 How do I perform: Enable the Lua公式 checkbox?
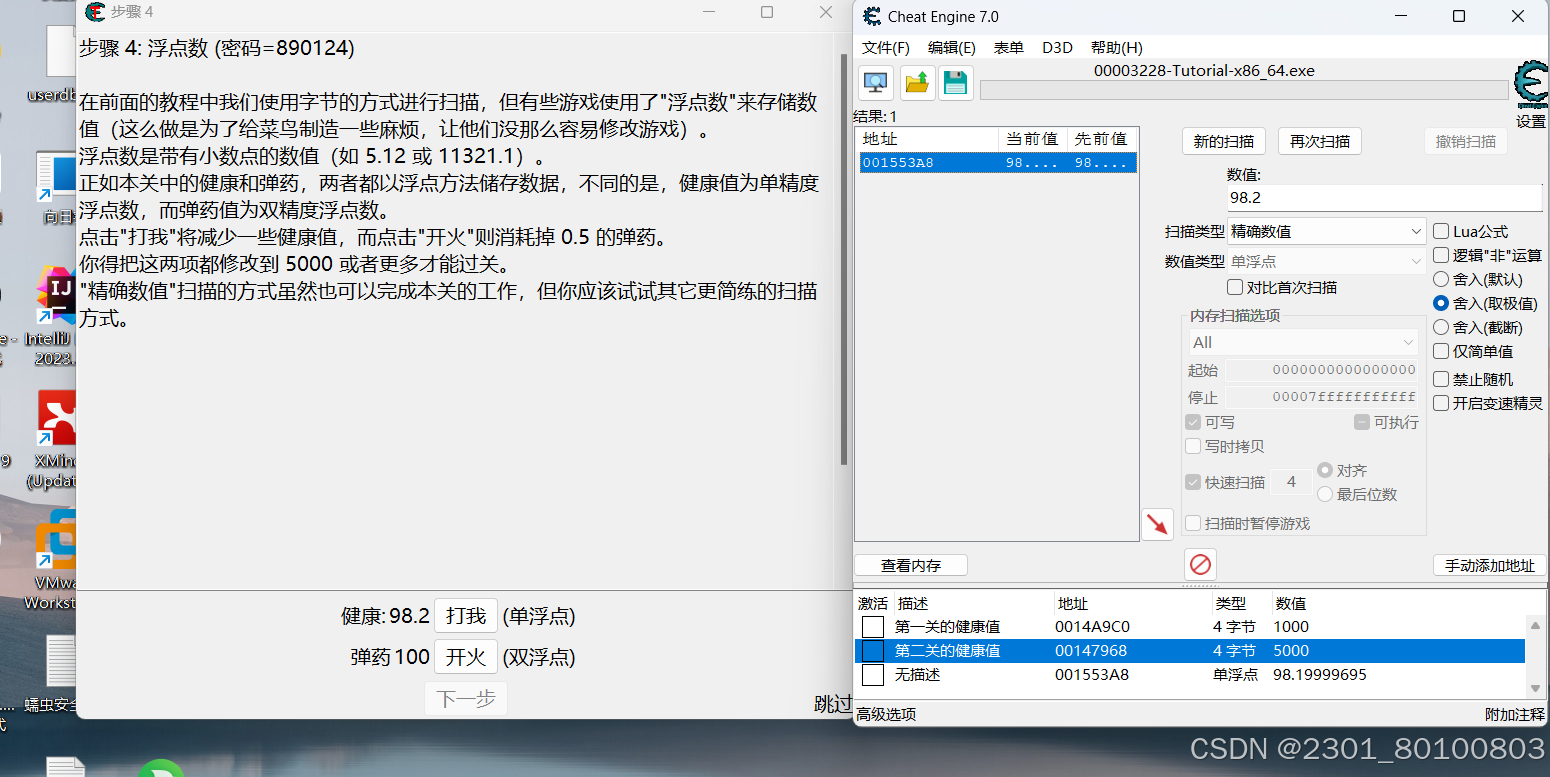coord(1441,231)
